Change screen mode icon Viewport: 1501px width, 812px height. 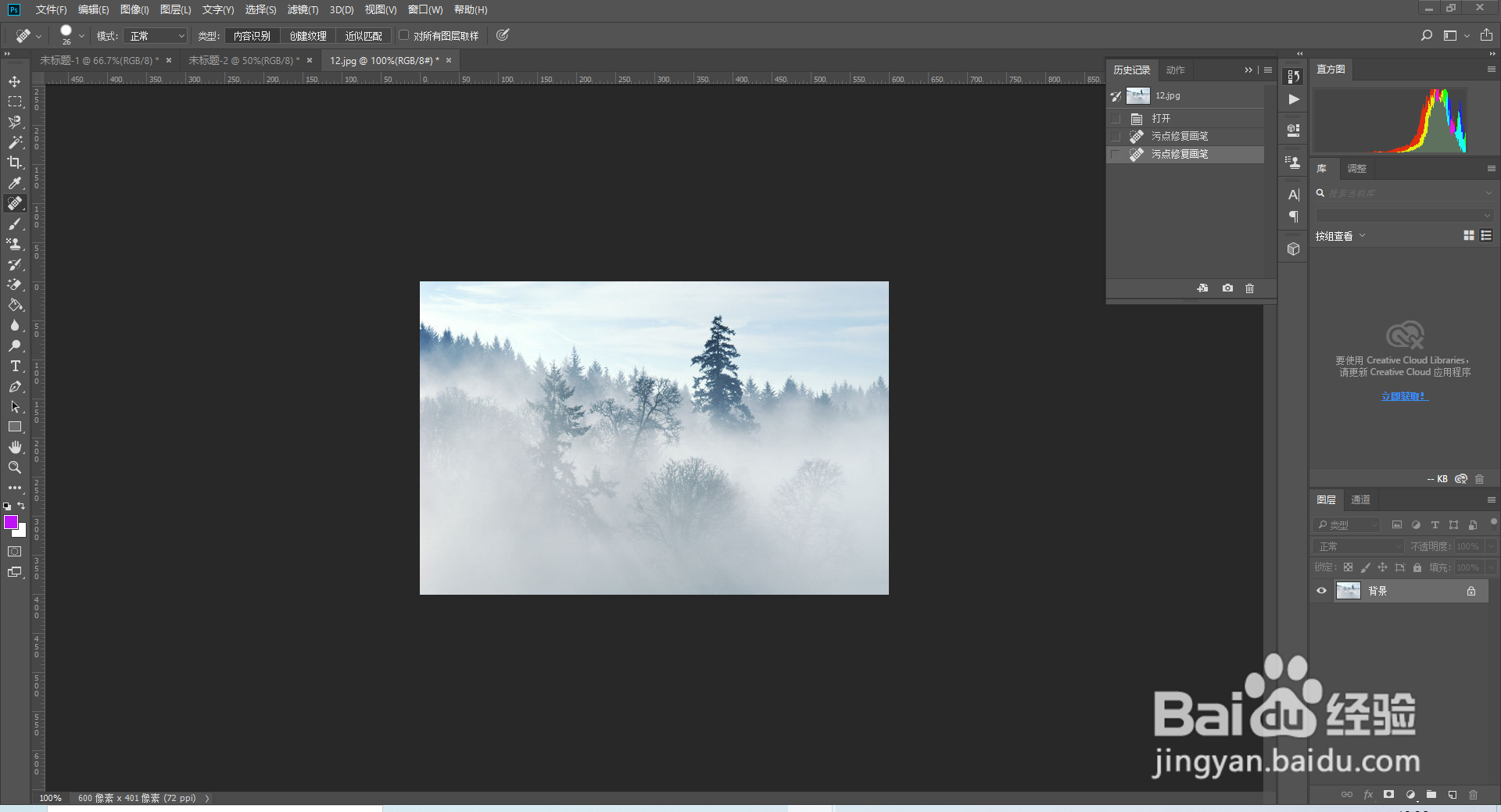coord(15,572)
